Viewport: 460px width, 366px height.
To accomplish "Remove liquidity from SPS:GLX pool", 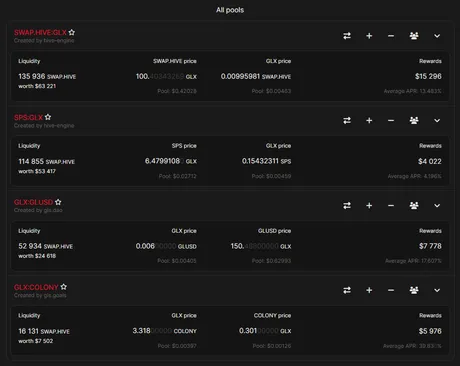I will point(391,120).
